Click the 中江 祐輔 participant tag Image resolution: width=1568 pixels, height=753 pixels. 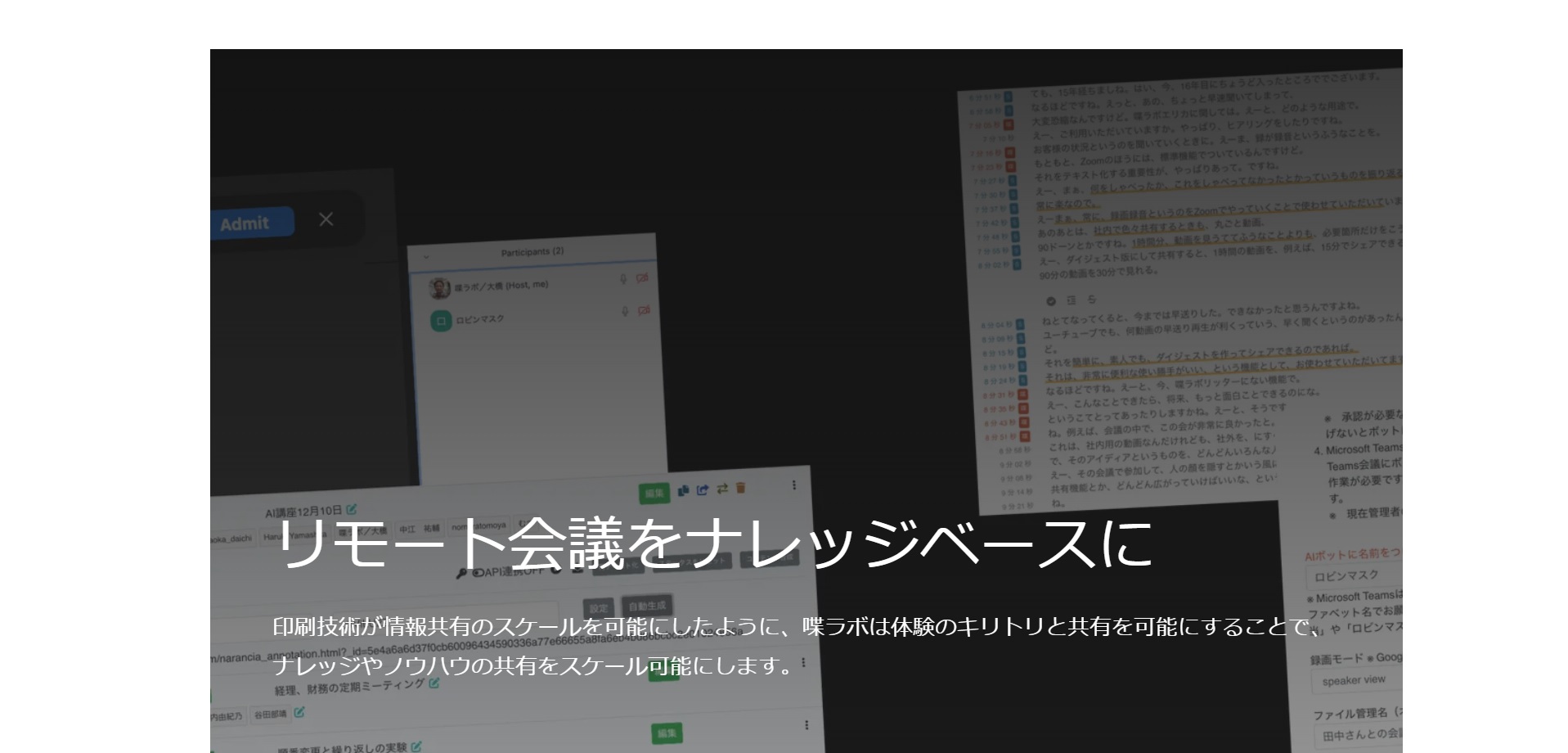(420, 529)
